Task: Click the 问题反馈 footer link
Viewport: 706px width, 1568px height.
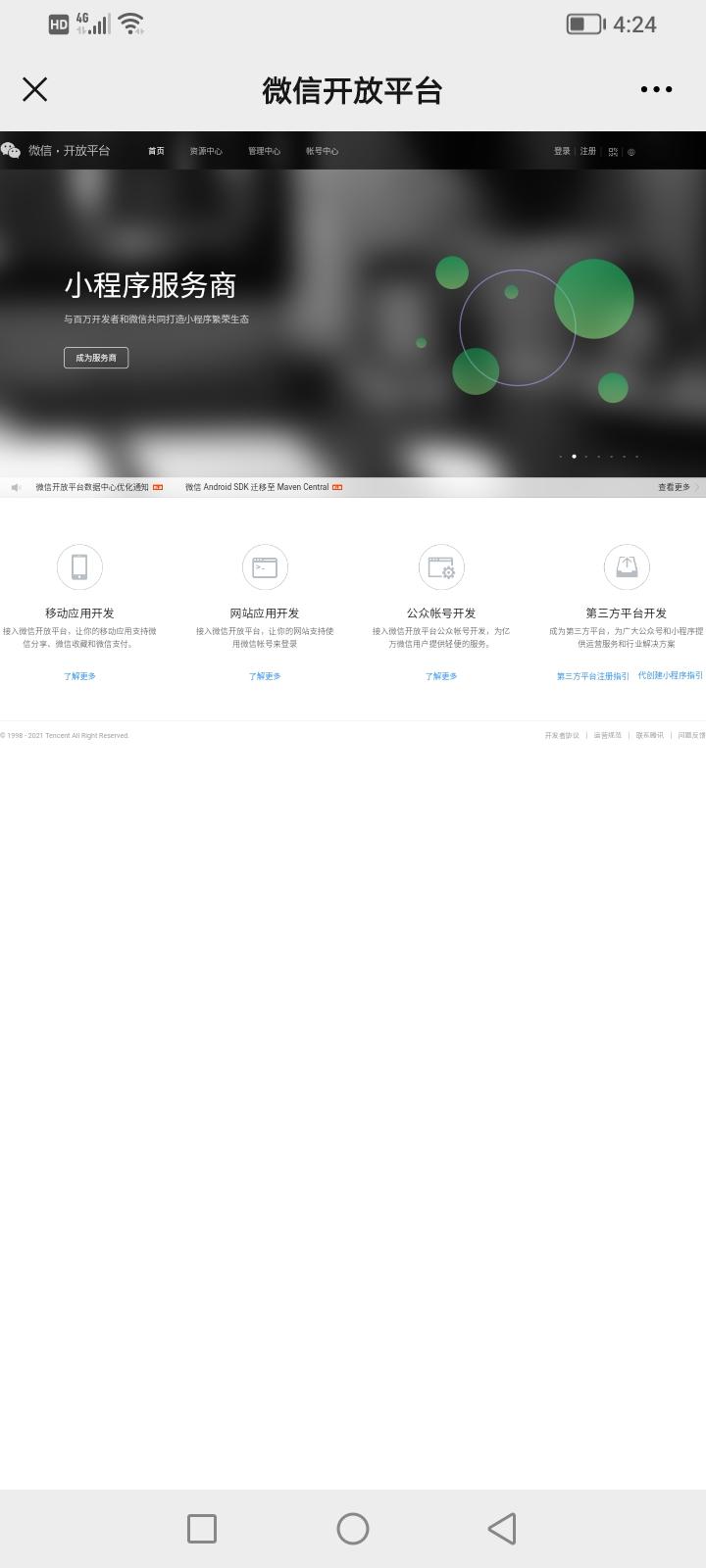Action: pos(691,735)
